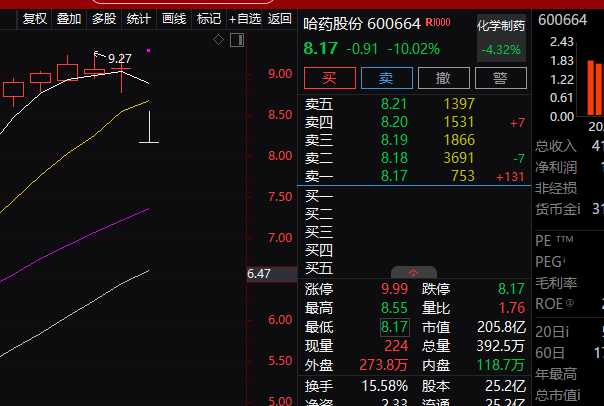Toggle the side panel layout icon
Viewport: 604px width, 406px height.
click(x=237, y=40)
